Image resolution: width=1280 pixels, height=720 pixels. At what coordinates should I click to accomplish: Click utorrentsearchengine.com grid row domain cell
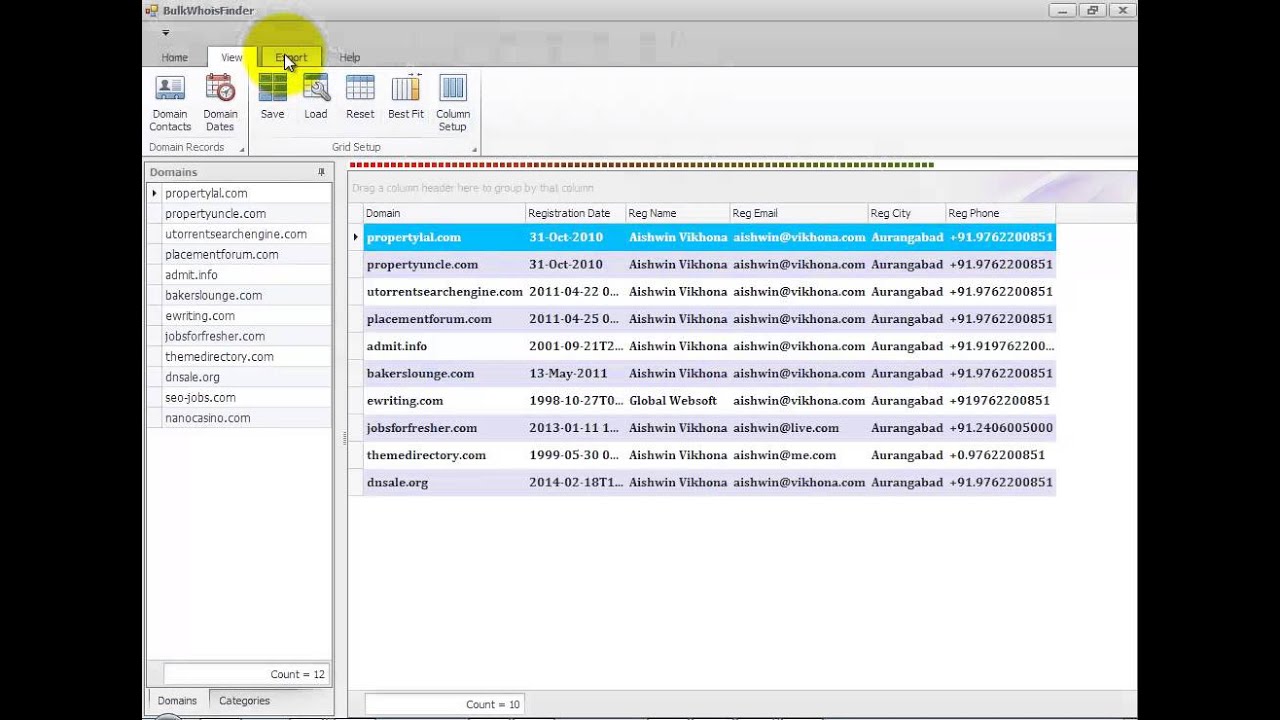point(444,292)
